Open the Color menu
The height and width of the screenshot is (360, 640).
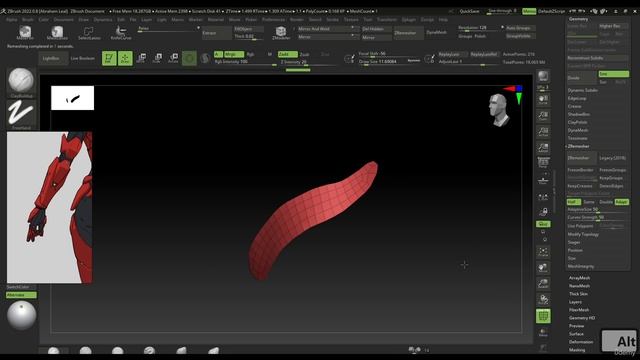44,20
